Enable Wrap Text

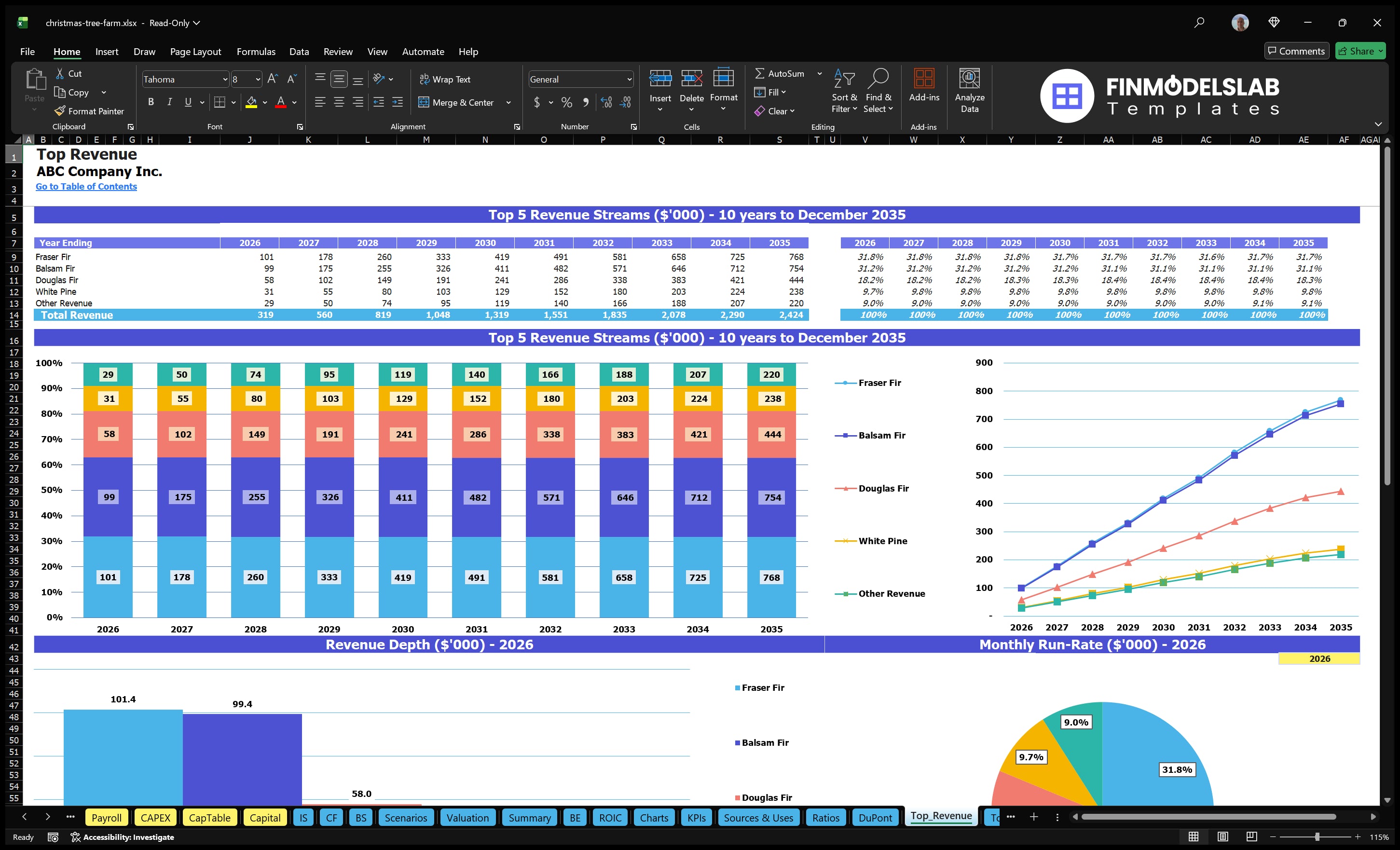click(x=445, y=79)
